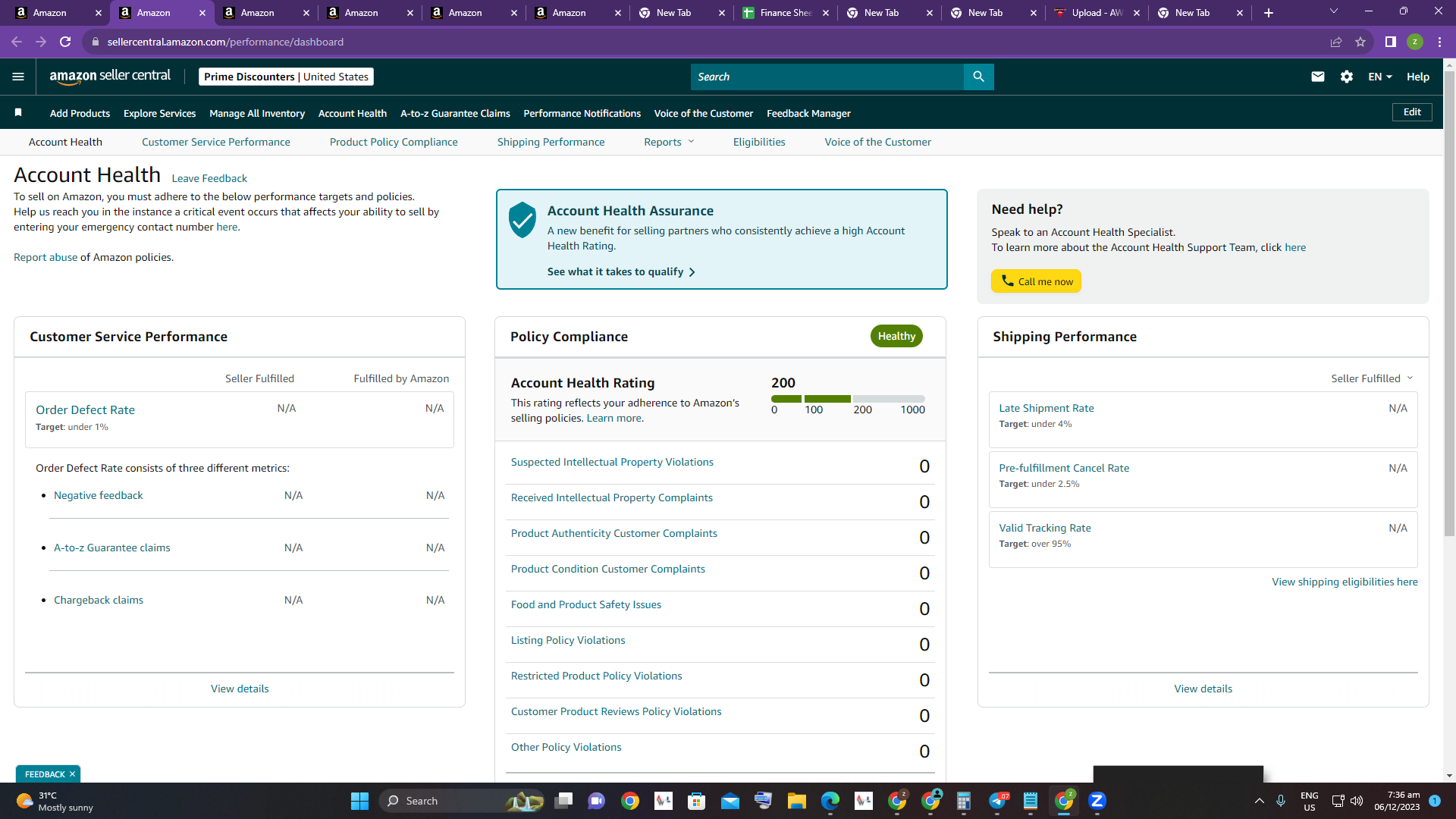The width and height of the screenshot is (1456, 819).
Task: Open the settings gear icon
Action: click(1347, 77)
